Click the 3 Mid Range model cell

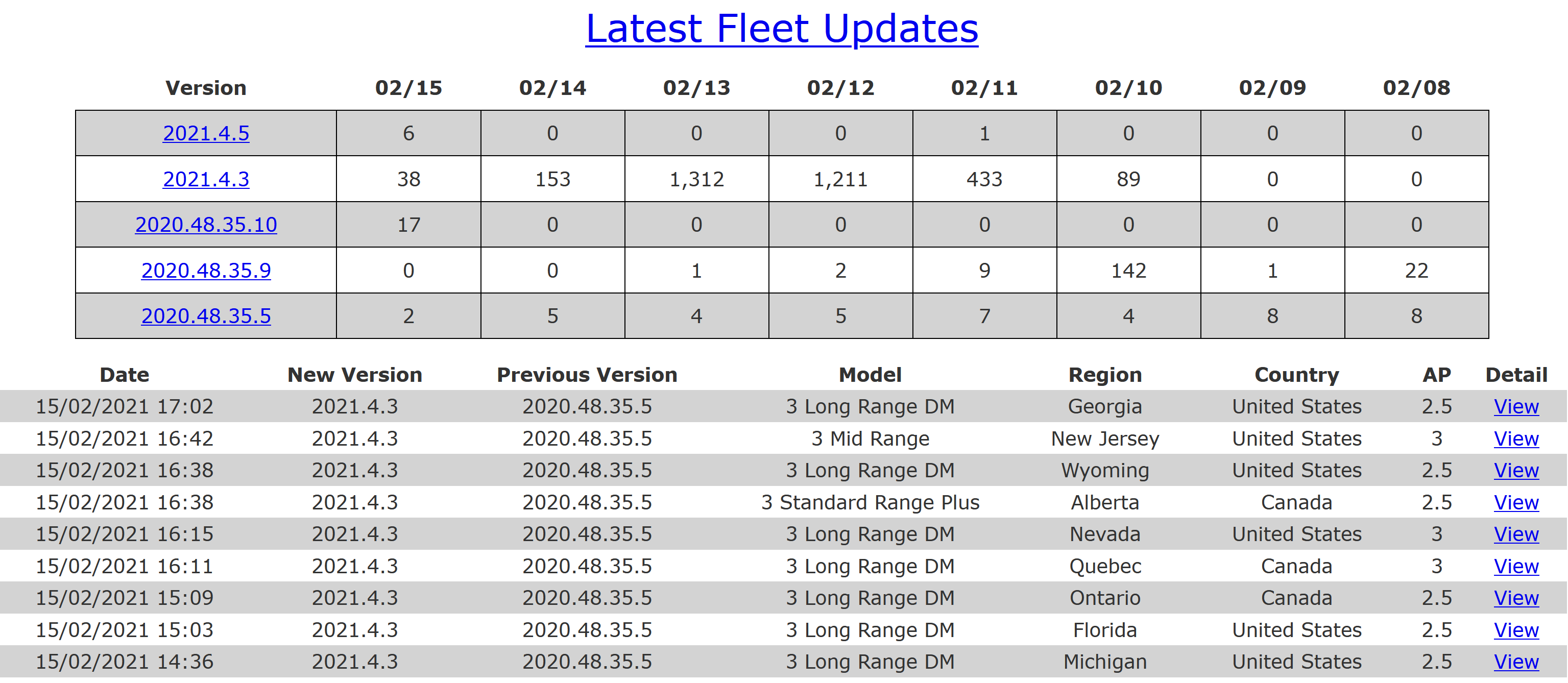click(x=870, y=439)
